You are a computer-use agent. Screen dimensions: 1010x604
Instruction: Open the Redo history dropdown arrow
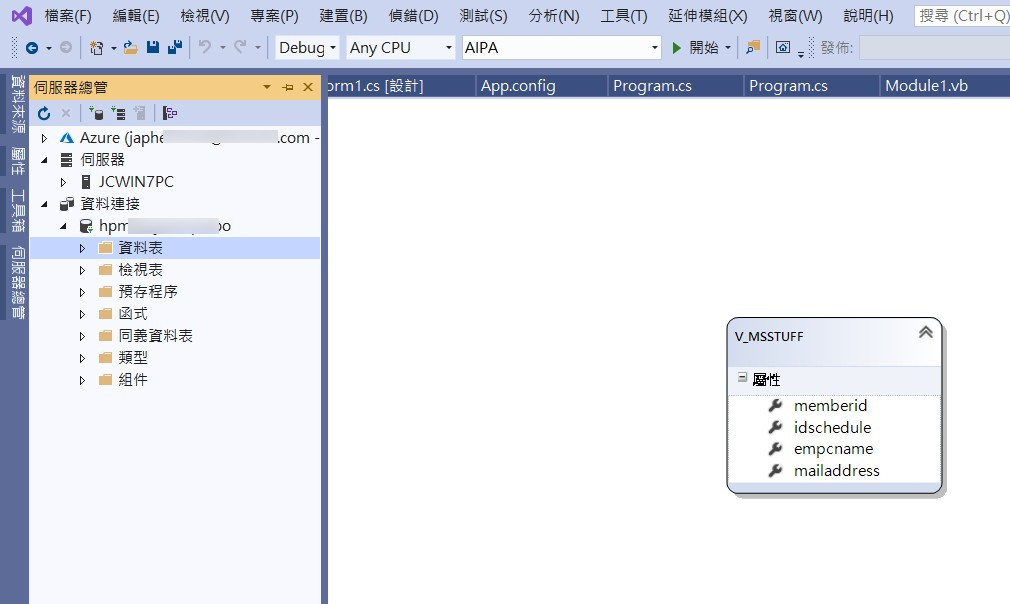tap(258, 48)
